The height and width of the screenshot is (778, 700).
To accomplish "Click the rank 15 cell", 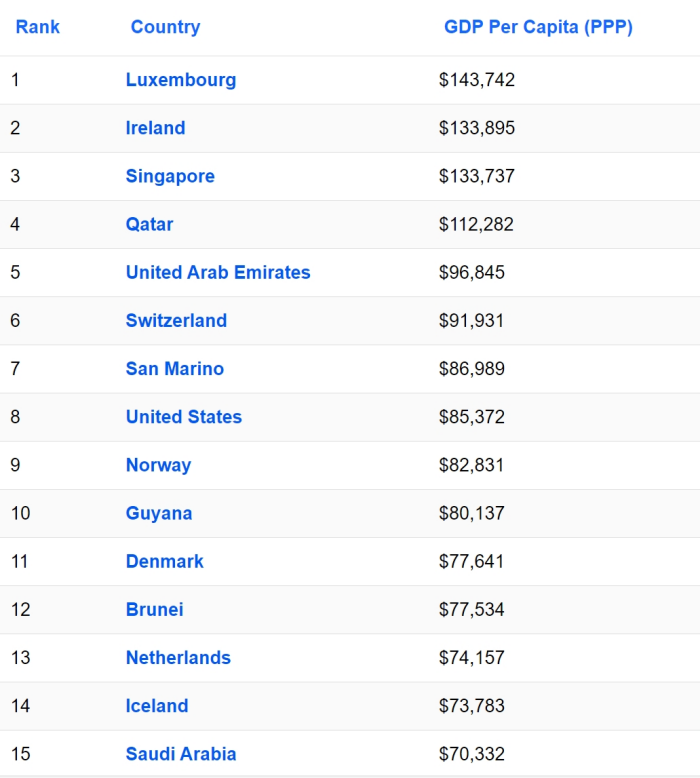I will tap(21, 754).
